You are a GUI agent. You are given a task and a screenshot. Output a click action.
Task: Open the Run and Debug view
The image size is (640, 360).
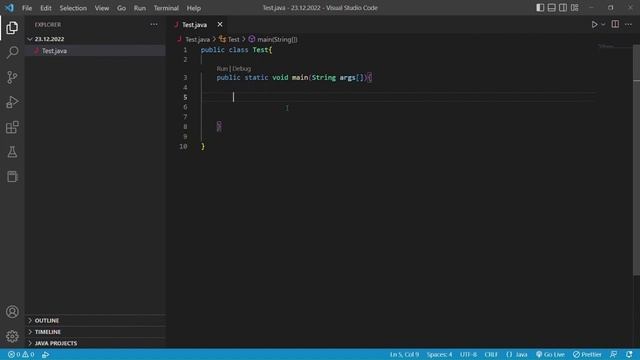tap(12, 102)
